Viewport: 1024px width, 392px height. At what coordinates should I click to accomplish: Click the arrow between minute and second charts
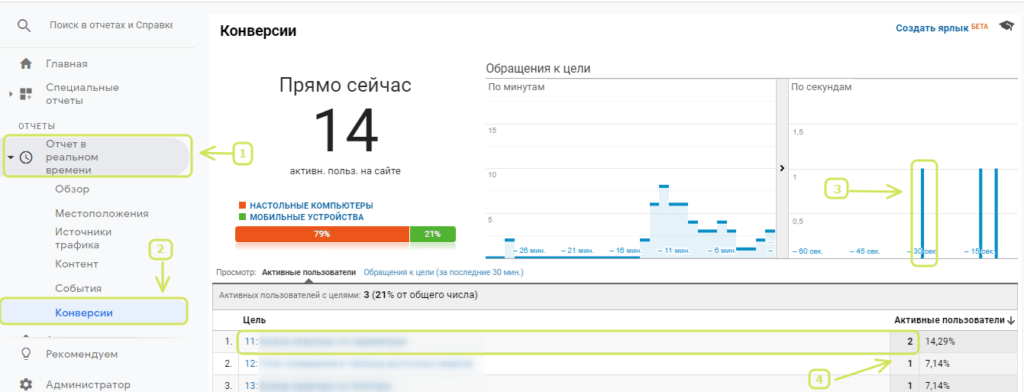(x=782, y=168)
